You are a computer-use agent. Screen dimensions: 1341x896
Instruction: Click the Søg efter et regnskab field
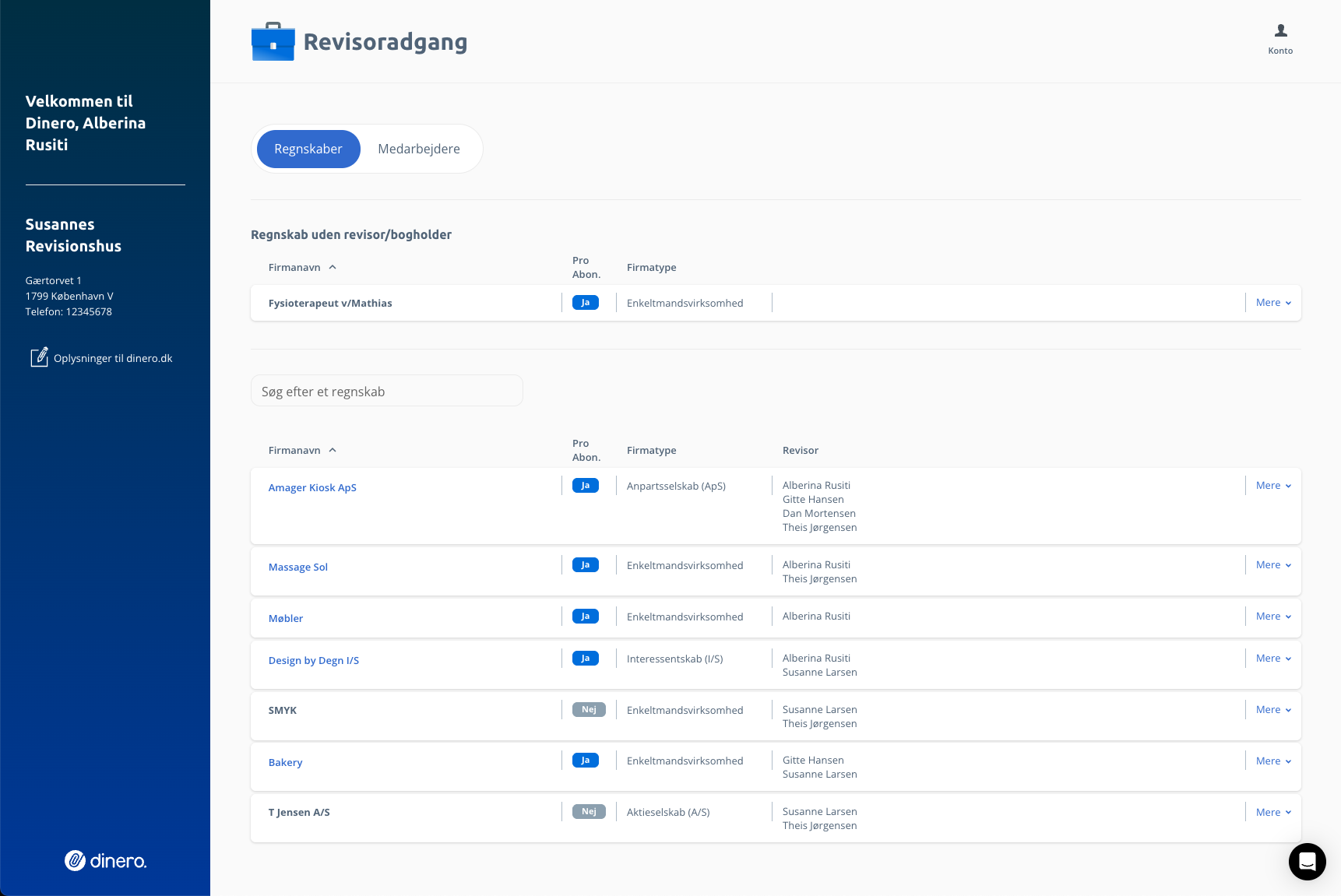(386, 392)
